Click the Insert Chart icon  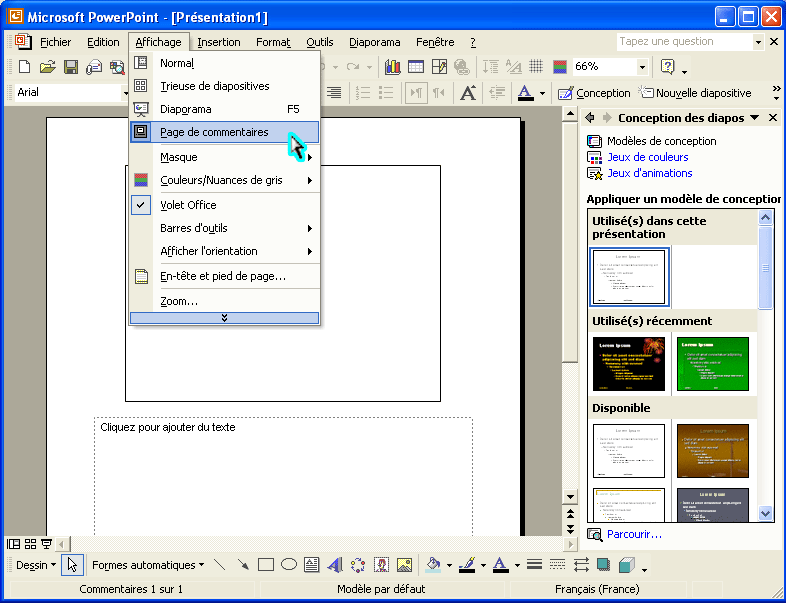pos(392,67)
